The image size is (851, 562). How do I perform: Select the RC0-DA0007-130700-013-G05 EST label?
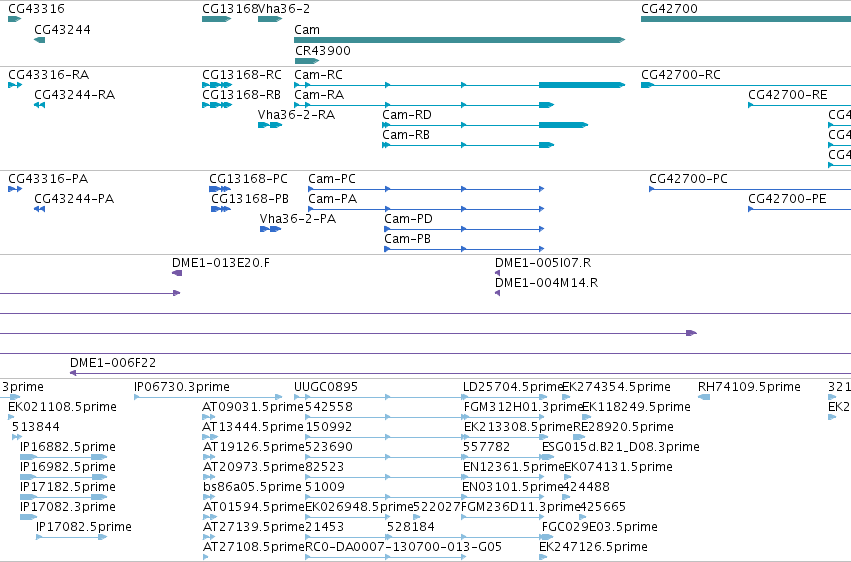click(404, 548)
